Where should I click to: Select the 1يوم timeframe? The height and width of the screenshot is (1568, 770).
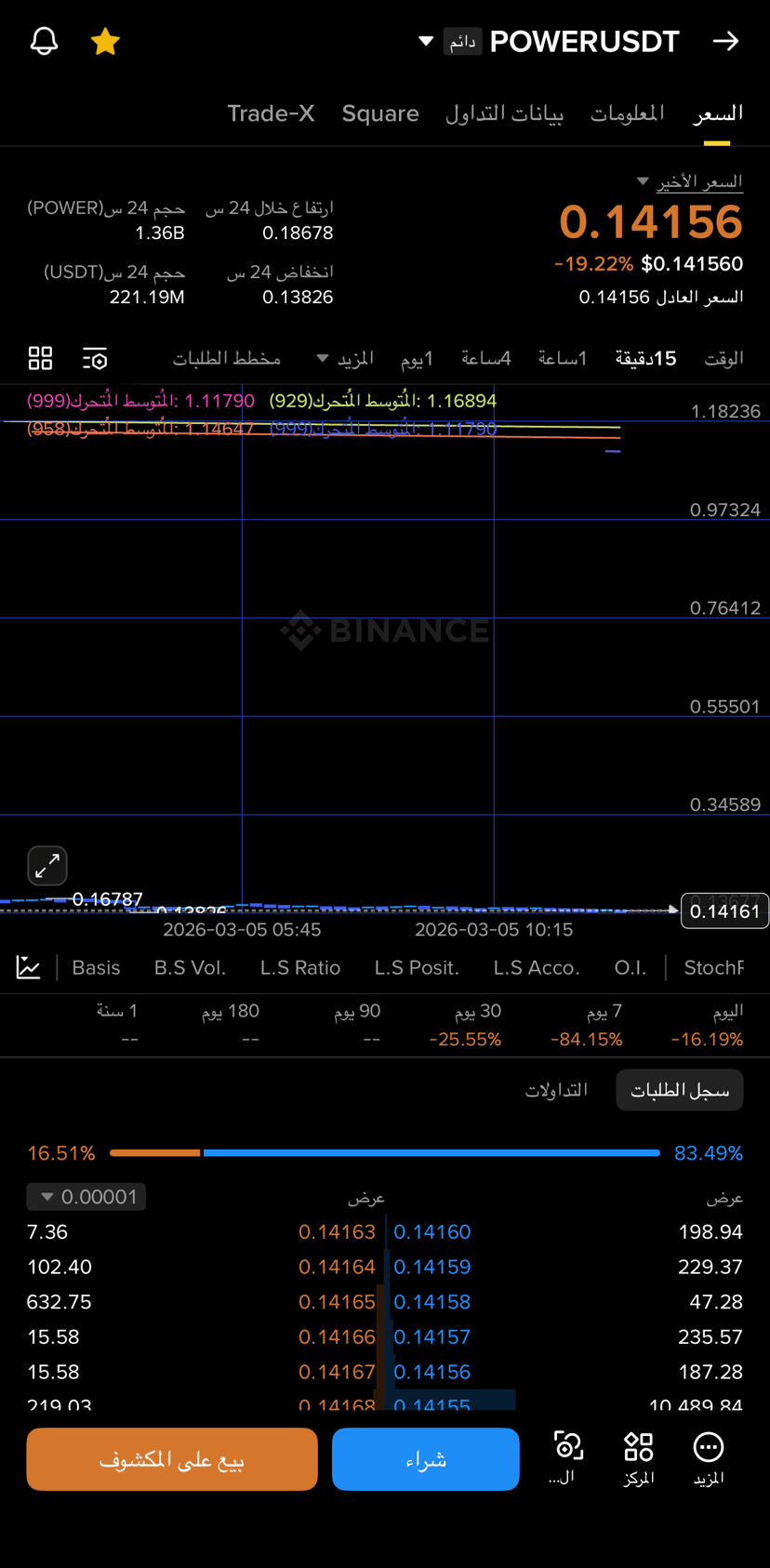(x=417, y=358)
